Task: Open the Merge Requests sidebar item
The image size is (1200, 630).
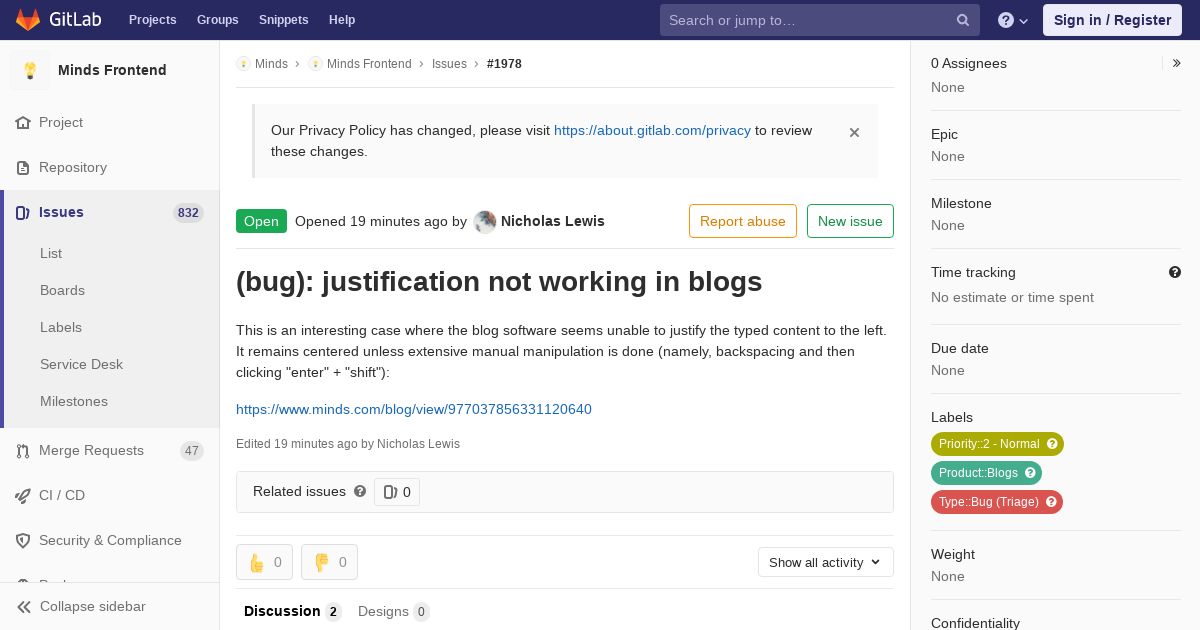Action: point(110,451)
